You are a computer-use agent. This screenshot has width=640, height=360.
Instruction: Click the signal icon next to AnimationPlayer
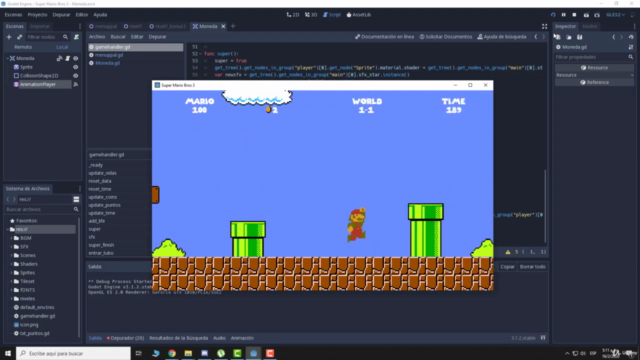(76, 84)
